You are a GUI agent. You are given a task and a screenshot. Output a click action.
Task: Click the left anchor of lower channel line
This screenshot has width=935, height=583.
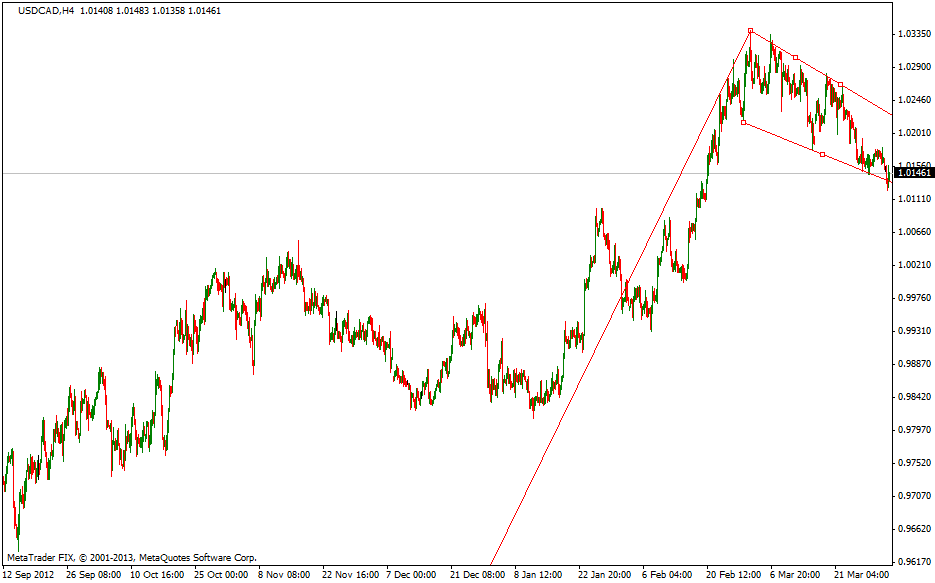pos(743,123)
